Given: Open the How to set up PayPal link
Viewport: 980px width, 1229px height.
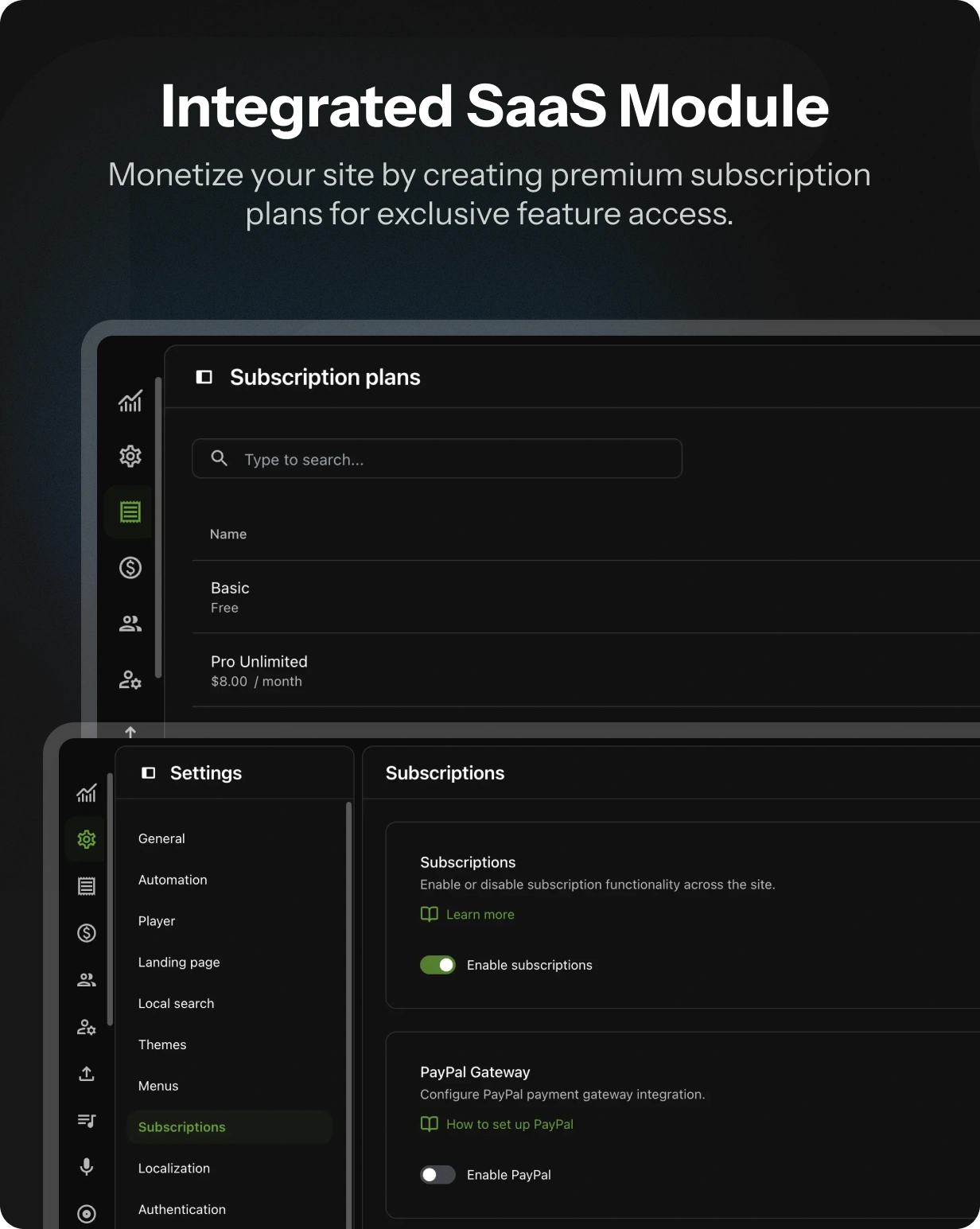Looking at the screenshot, I should point(509,1124).
